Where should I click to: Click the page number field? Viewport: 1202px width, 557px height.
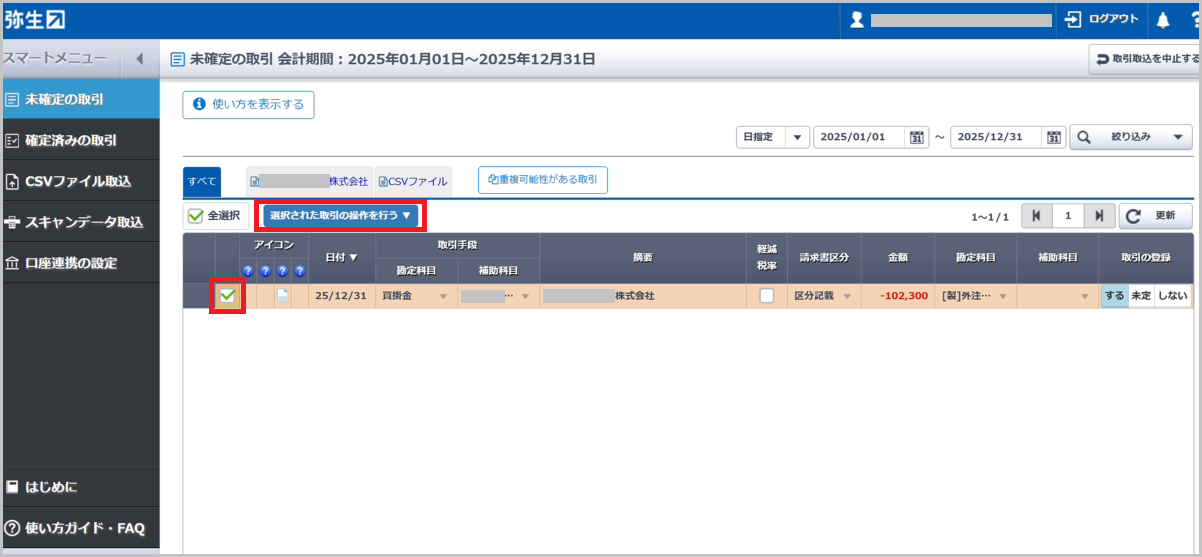(1068, 216)
